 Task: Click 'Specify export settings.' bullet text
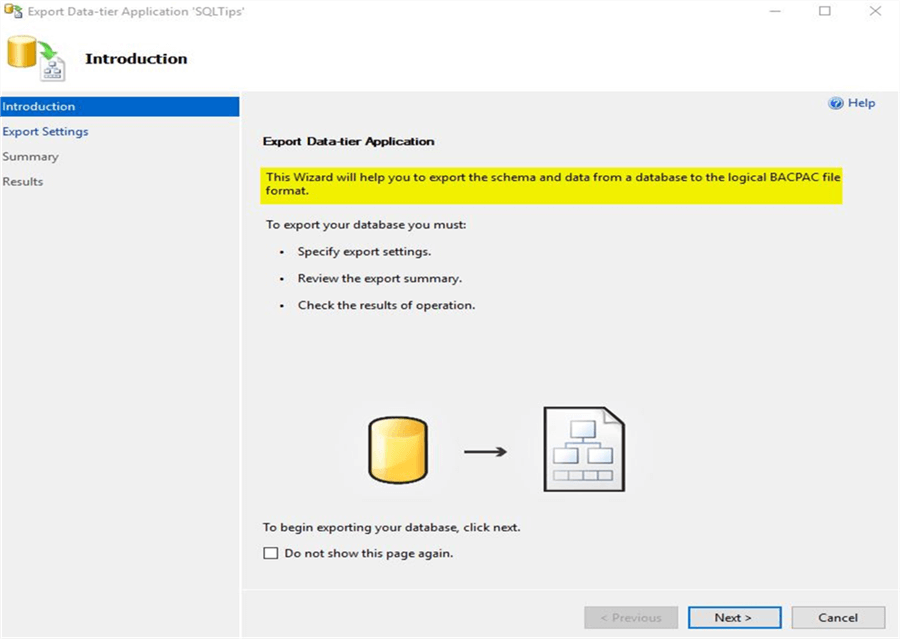pos(364,251)
